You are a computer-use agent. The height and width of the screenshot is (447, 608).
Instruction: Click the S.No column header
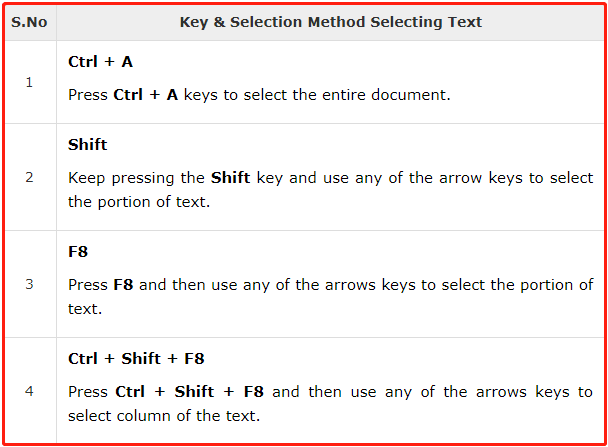(29, 22)
